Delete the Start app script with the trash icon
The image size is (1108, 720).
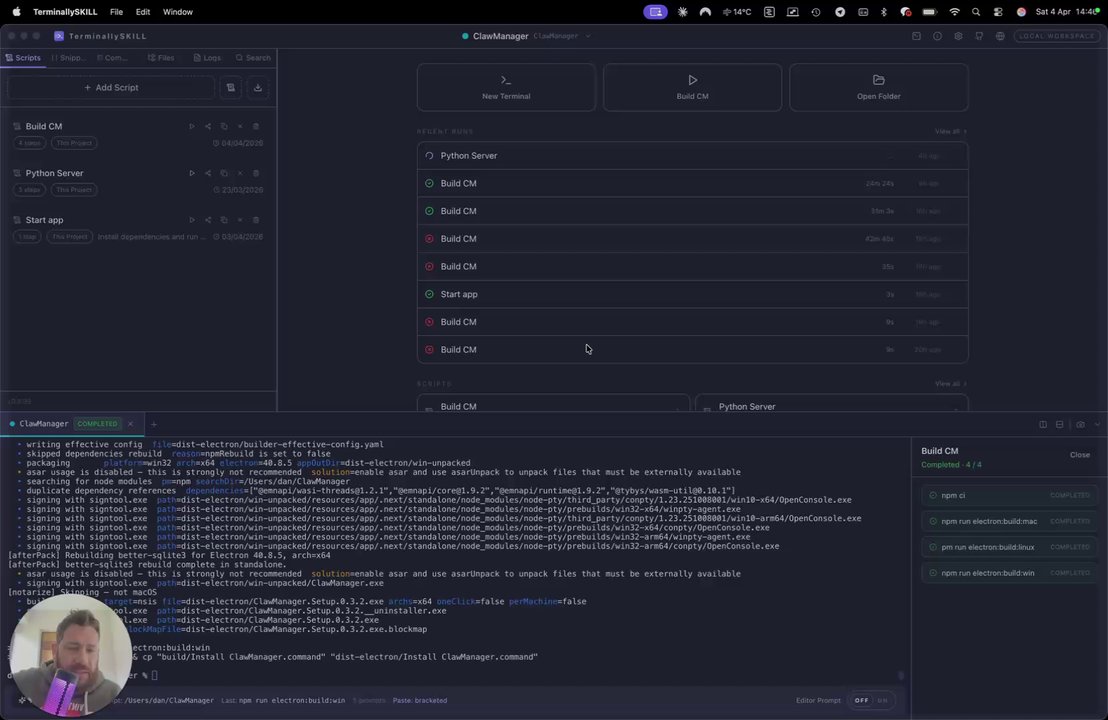click(x=256, y=220)
